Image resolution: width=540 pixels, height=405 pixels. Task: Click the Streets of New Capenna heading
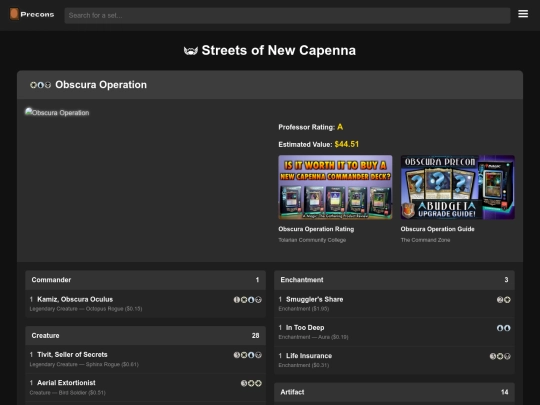tap(279, 51)
